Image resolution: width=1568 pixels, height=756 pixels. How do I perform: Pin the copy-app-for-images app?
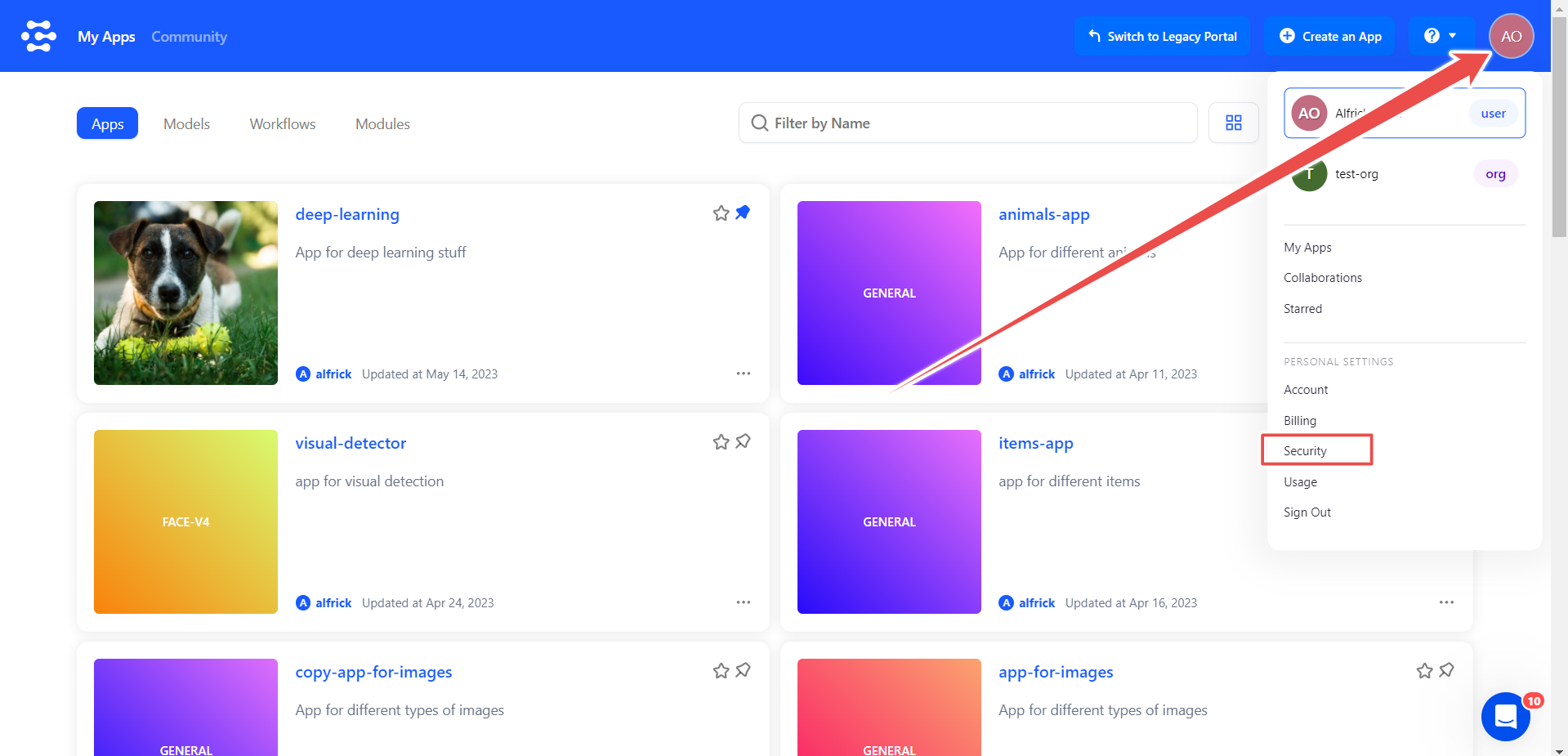[743, 670]
